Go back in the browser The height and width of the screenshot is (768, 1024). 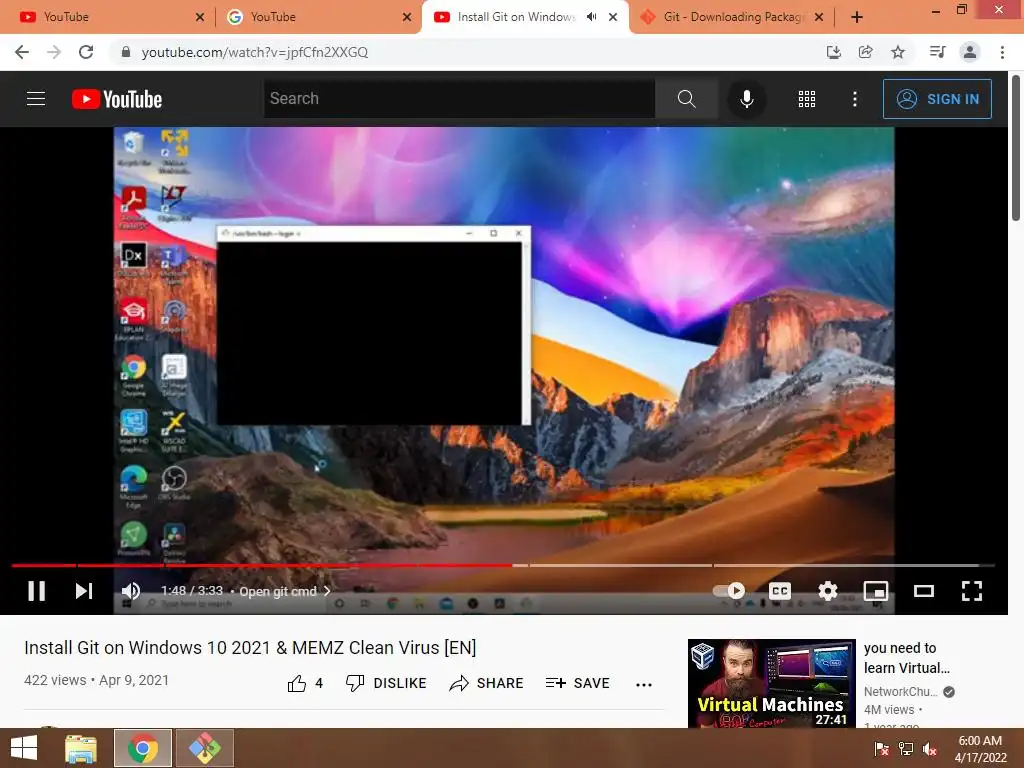pos(22,52)
